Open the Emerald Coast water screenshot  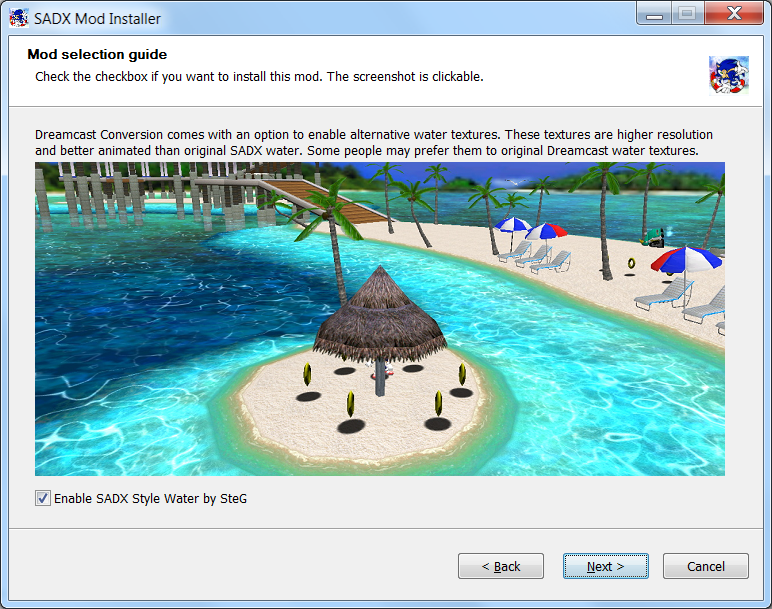pyautogui.click(x=380, y=319)
